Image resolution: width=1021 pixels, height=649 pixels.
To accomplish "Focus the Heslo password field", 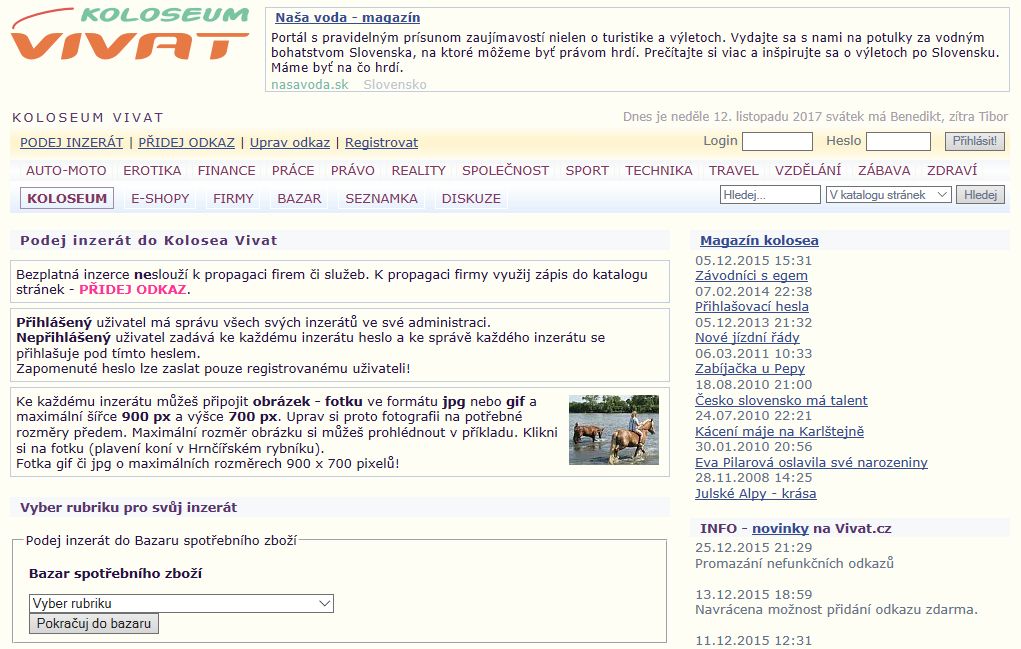I will click(897, 142).
